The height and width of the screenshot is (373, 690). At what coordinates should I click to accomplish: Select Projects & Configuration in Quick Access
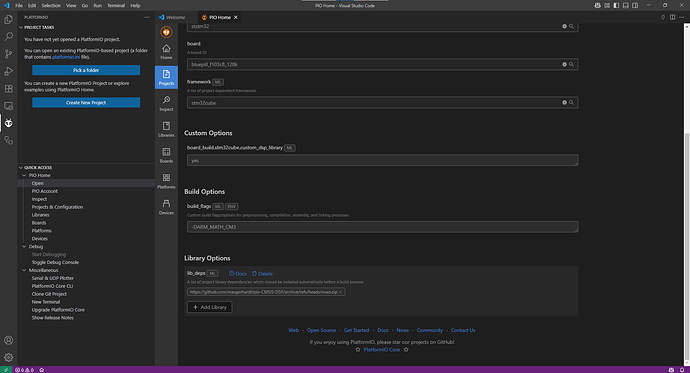pos(57,207)
